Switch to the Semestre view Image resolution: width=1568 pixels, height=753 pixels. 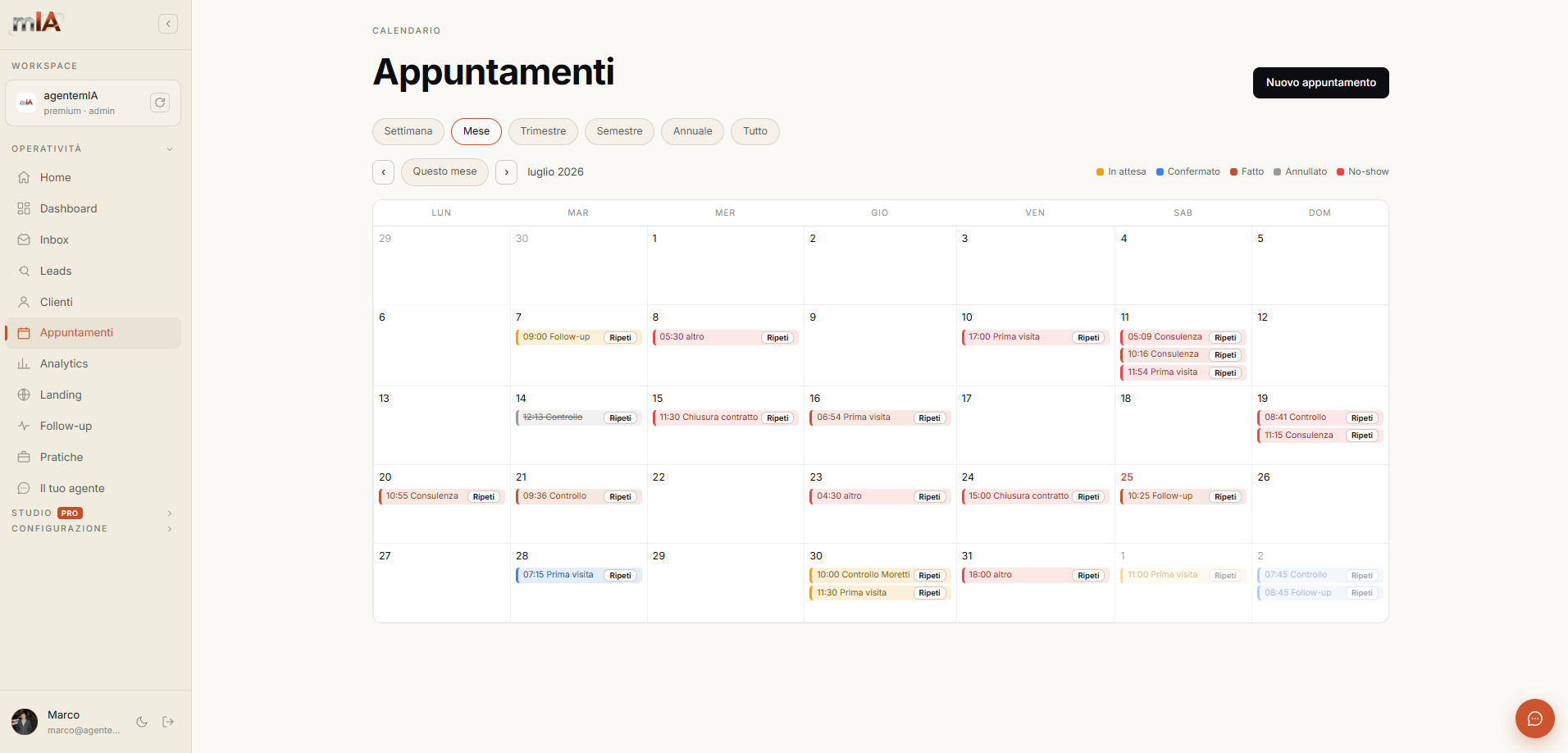pos(619,131)
